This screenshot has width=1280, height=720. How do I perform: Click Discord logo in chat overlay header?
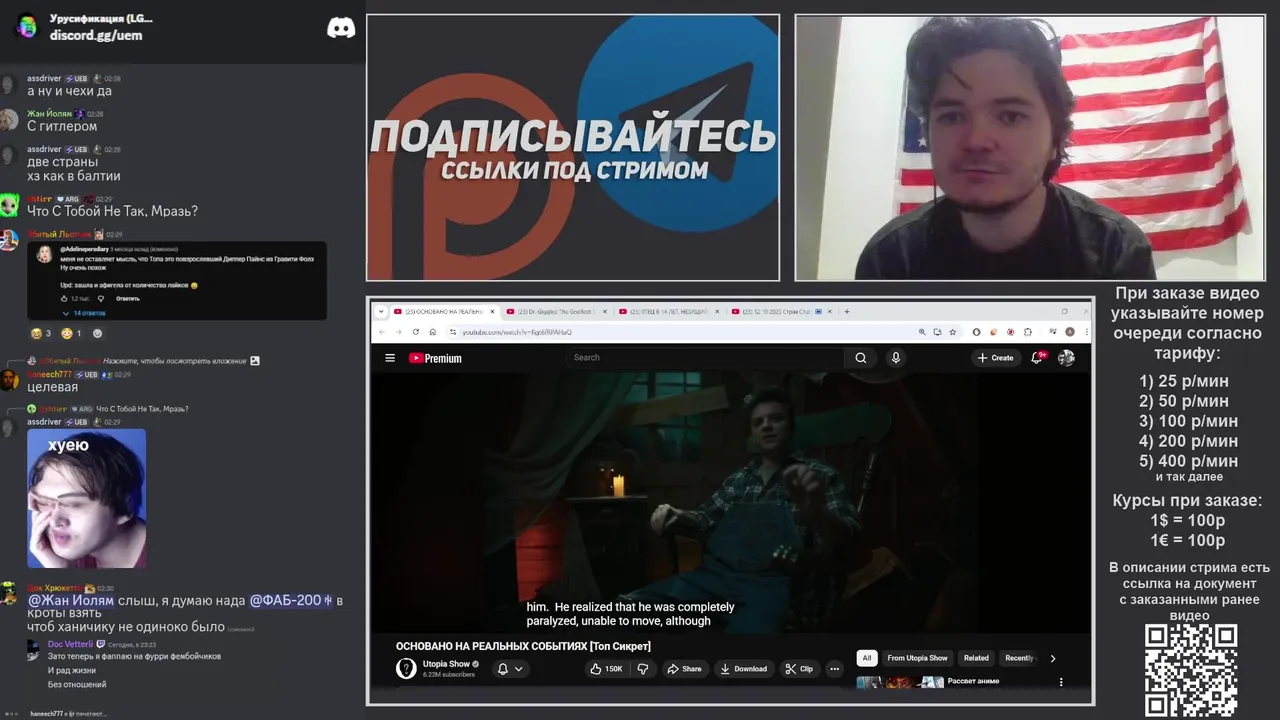point(341,28)
